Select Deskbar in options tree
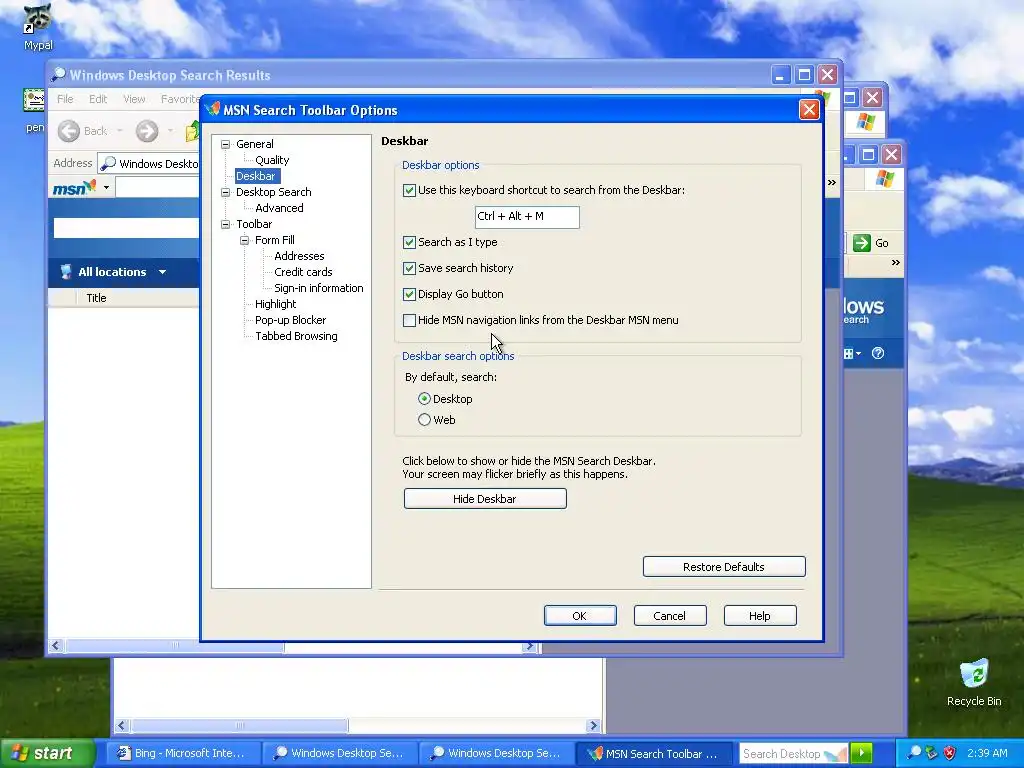The height and width of the screenshot is (768, 1024). [255, 176]
